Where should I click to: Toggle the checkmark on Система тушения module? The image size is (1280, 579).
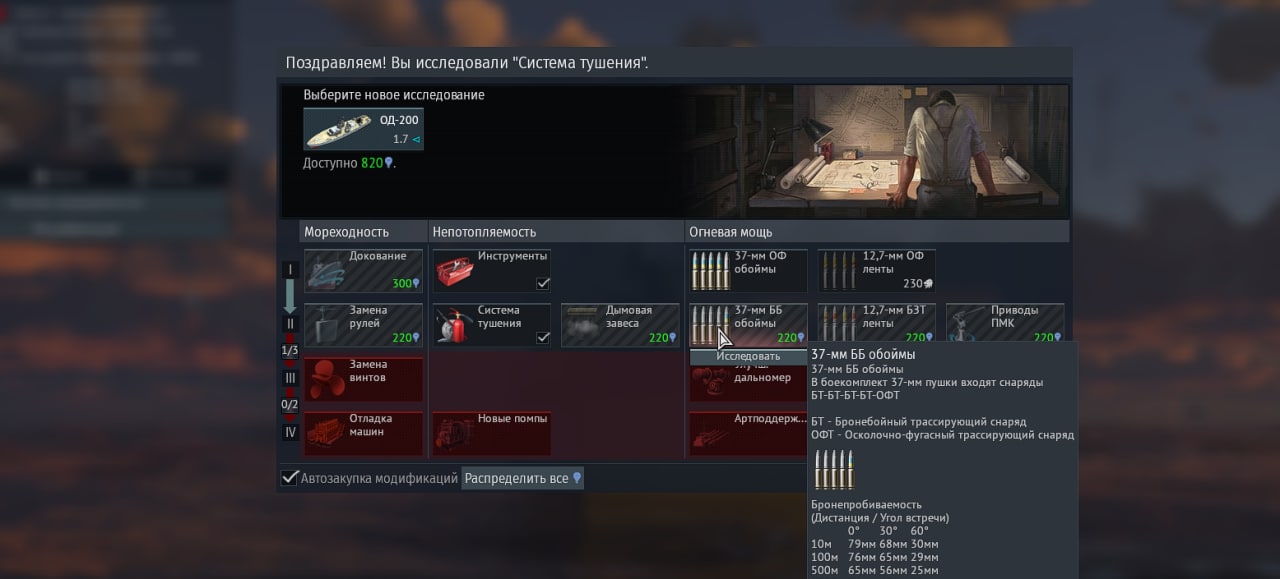pos(542,338)
